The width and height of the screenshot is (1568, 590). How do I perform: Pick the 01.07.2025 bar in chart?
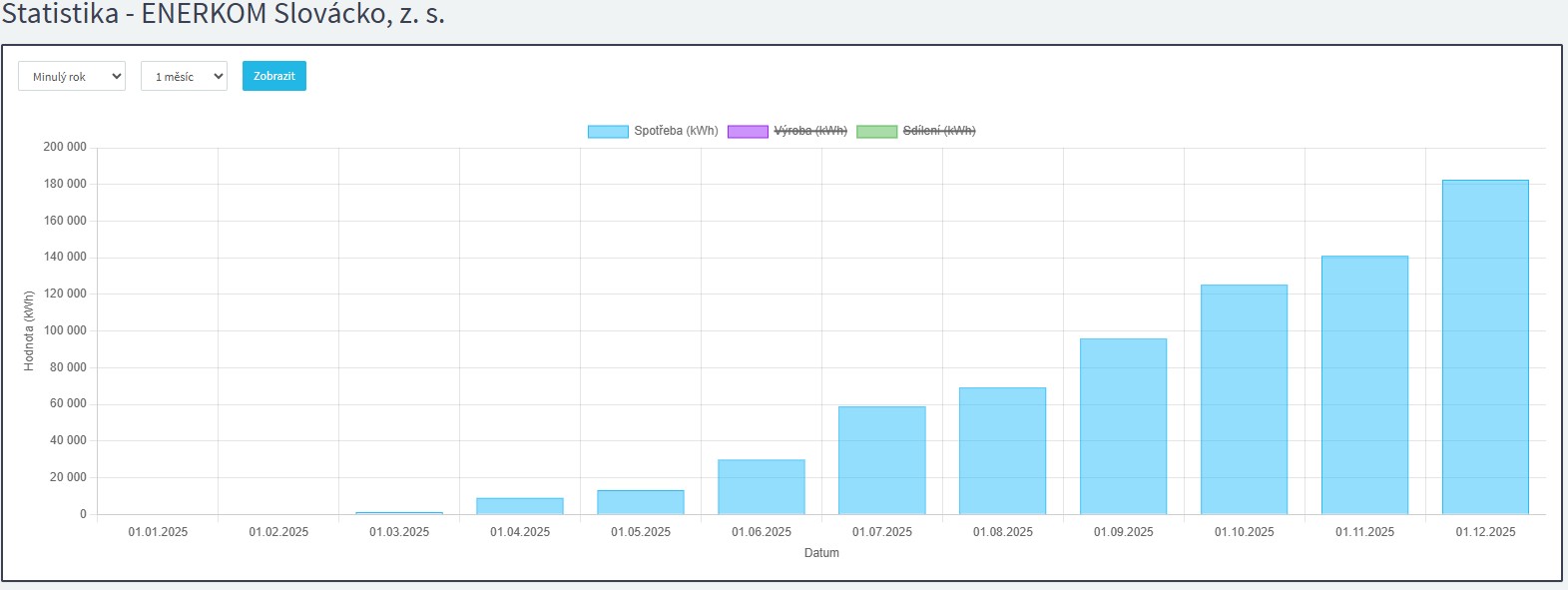[x=881, y=460]
